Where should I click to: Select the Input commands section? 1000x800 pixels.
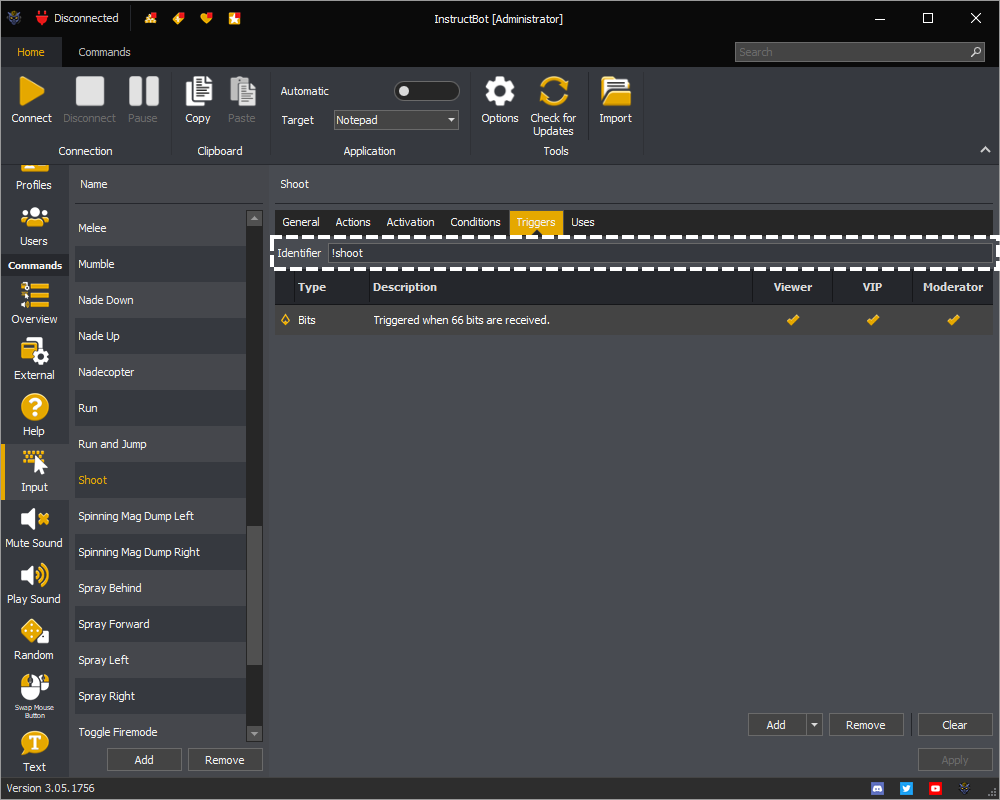[x=34, y=472]
